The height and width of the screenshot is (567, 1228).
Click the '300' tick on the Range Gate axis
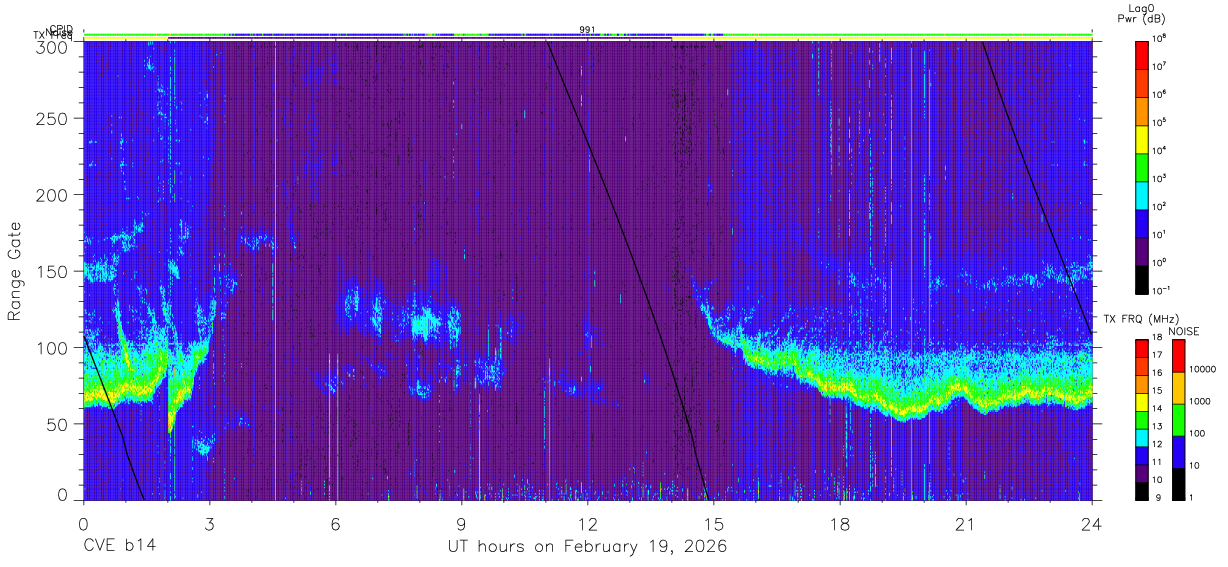53,46
